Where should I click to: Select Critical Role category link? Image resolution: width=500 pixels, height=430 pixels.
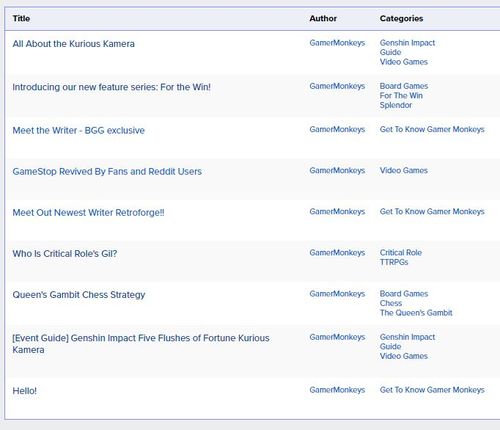click(x=401, y=253)
